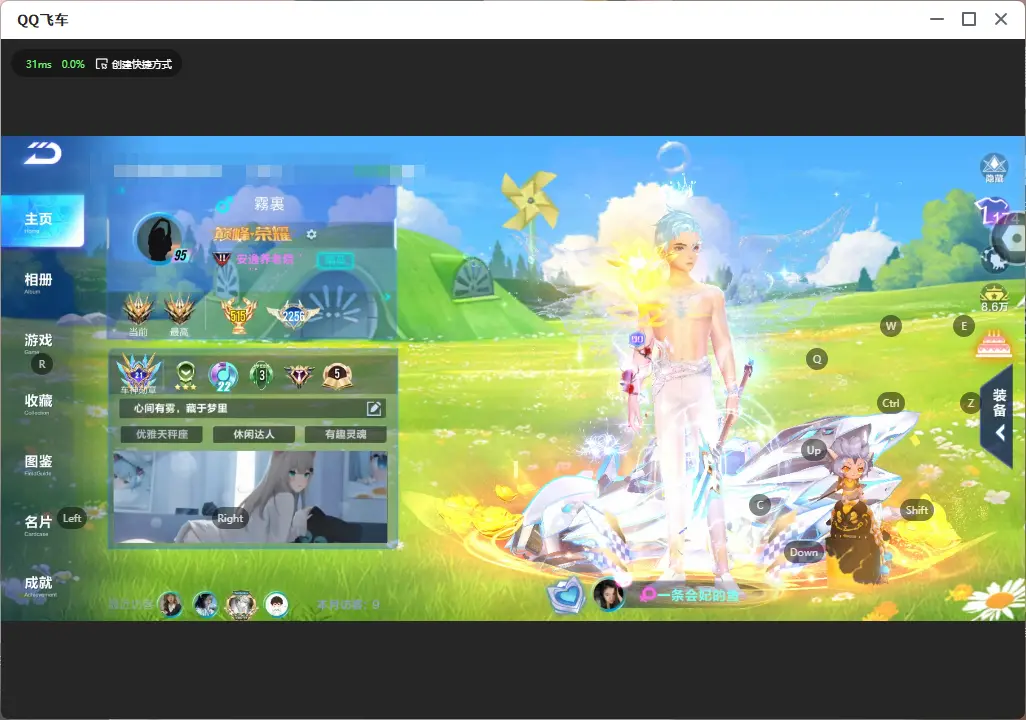
Task: Click the Z key overlay button
Action: pyautogui.click(x=970, y=403)
